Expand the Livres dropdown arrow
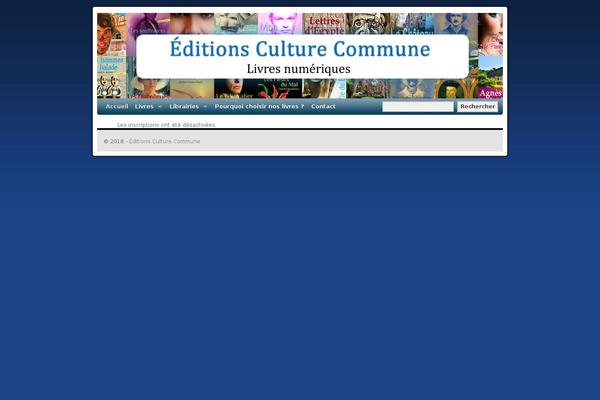Image resolution: width=600 pixels, height=400 pixels. (x=160, y=107)
